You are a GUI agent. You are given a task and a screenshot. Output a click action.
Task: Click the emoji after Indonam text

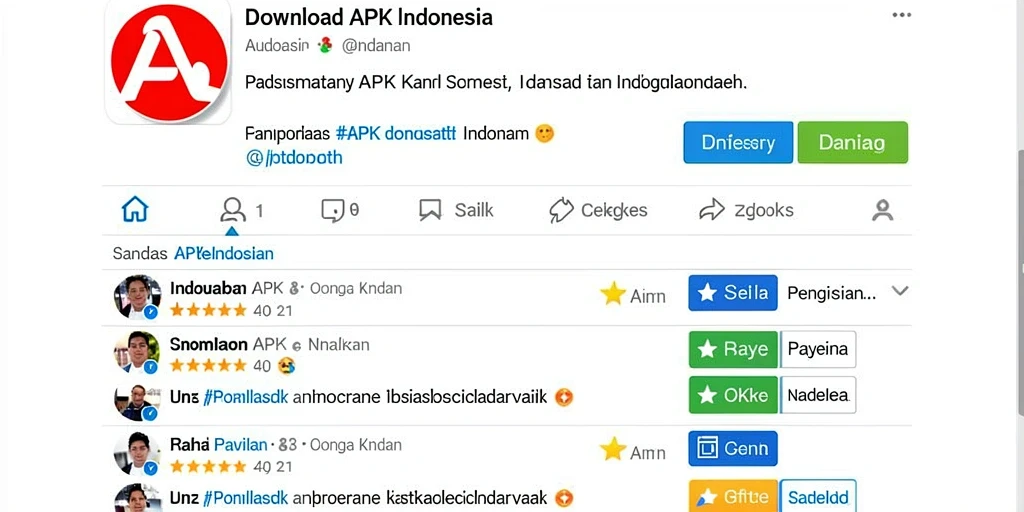[x=544, y=134]
